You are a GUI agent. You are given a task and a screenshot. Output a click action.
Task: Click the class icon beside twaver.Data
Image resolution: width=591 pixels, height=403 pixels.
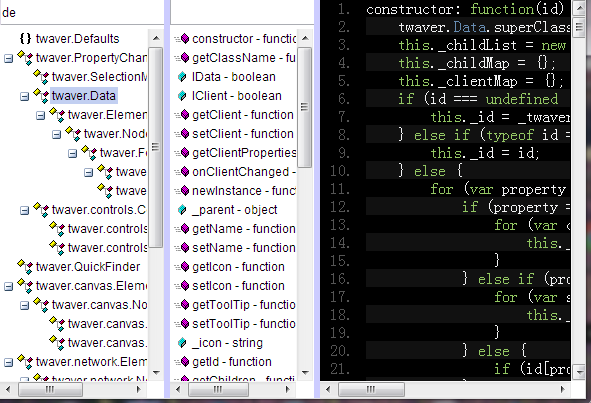pos(41,96)
